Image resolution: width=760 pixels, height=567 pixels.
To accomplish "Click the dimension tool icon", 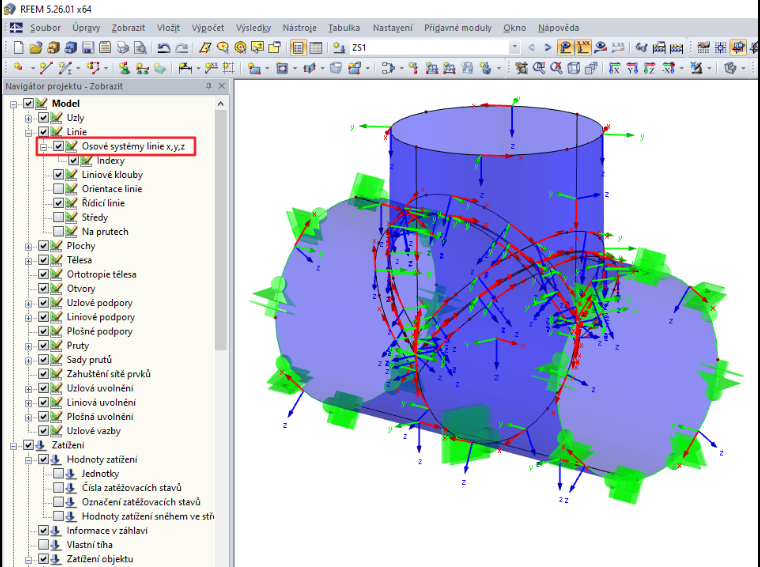I will pyautogui.click(x=184, y=68).
